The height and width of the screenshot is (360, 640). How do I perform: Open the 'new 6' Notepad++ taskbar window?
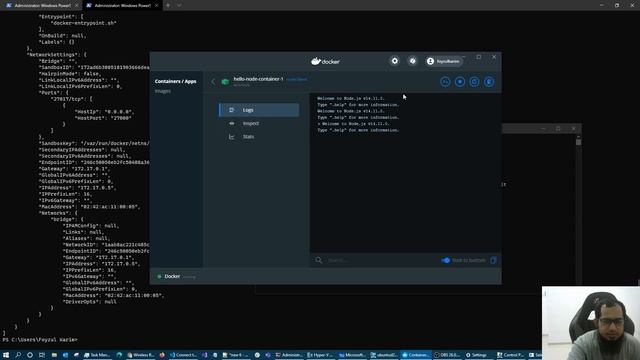coord(235,355)
